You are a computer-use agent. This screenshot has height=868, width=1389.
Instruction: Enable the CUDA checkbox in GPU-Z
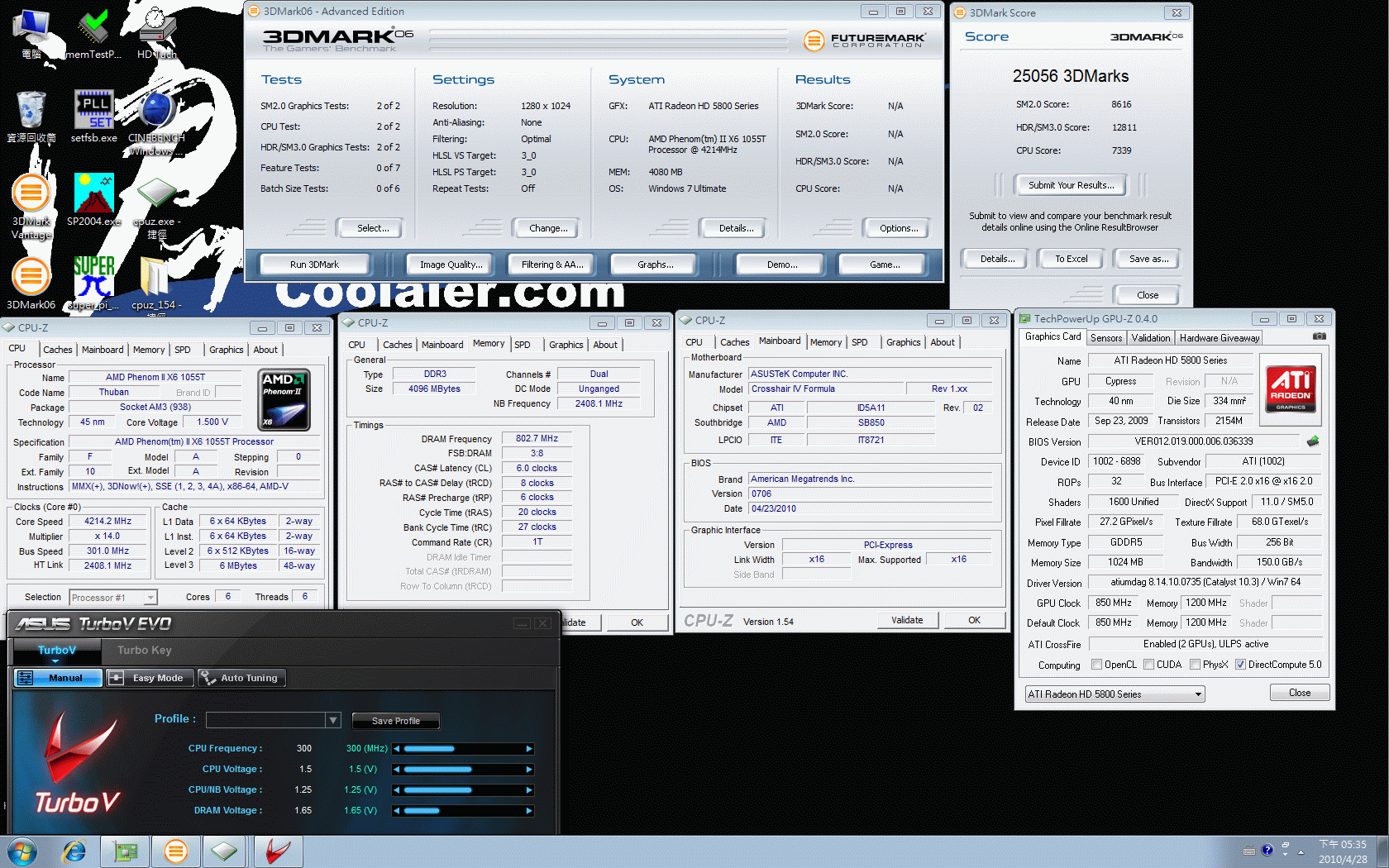[x=1148, y=665]
